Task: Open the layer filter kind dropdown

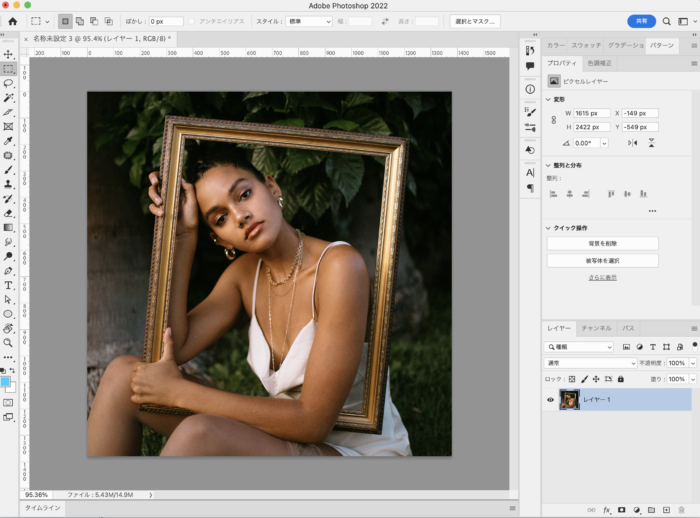Action: [x=579, y=347]
